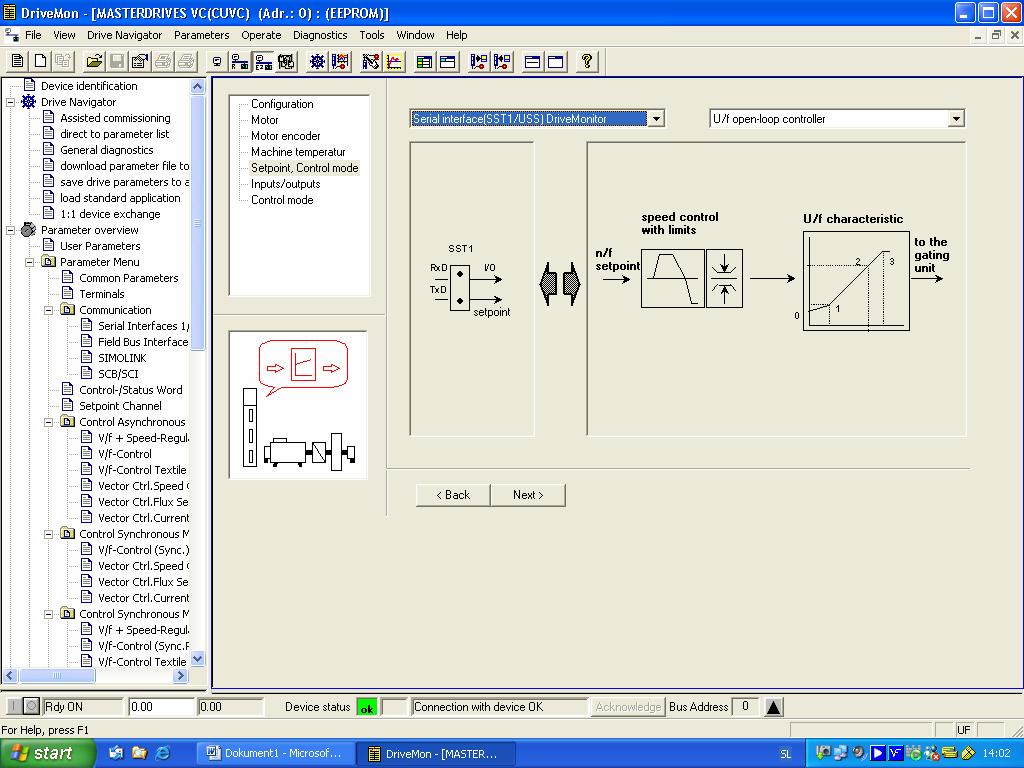This screenshot has width=1024, height=768.
Task: Click the folder quick launch icon in taskbar
Action: [139, 753]
